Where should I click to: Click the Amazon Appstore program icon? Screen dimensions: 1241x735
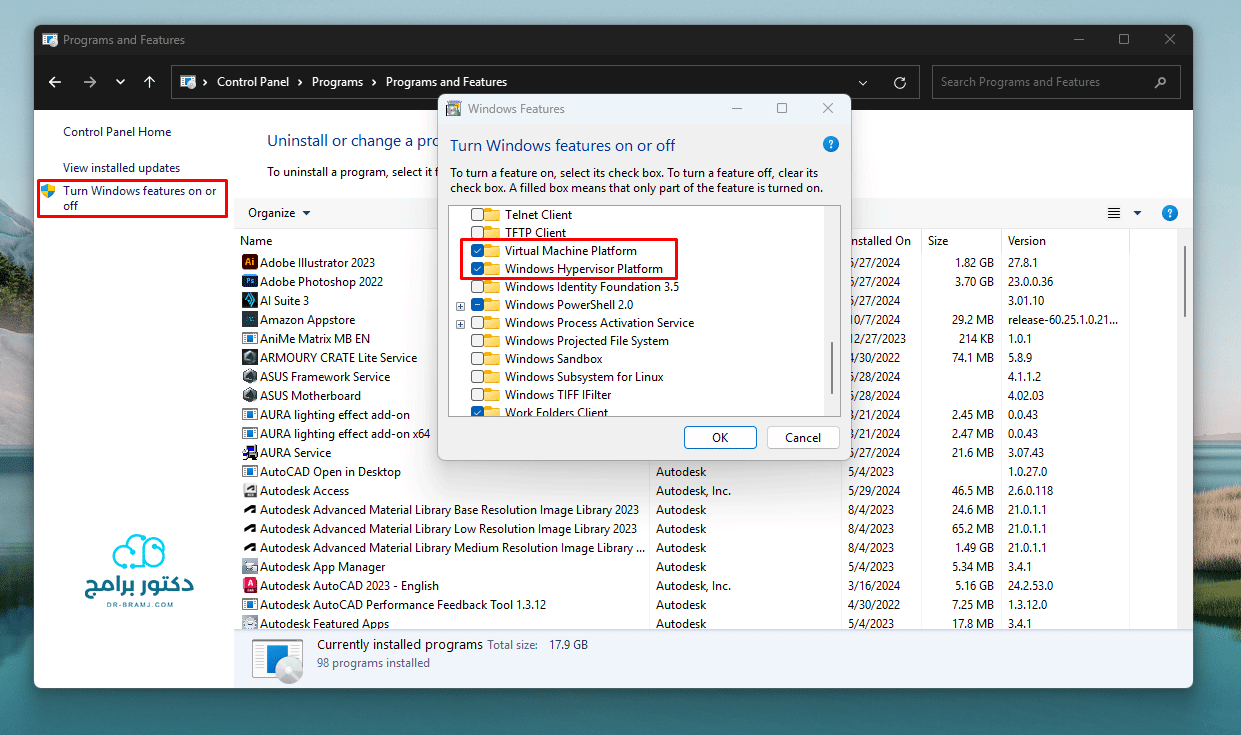[250, 319]
